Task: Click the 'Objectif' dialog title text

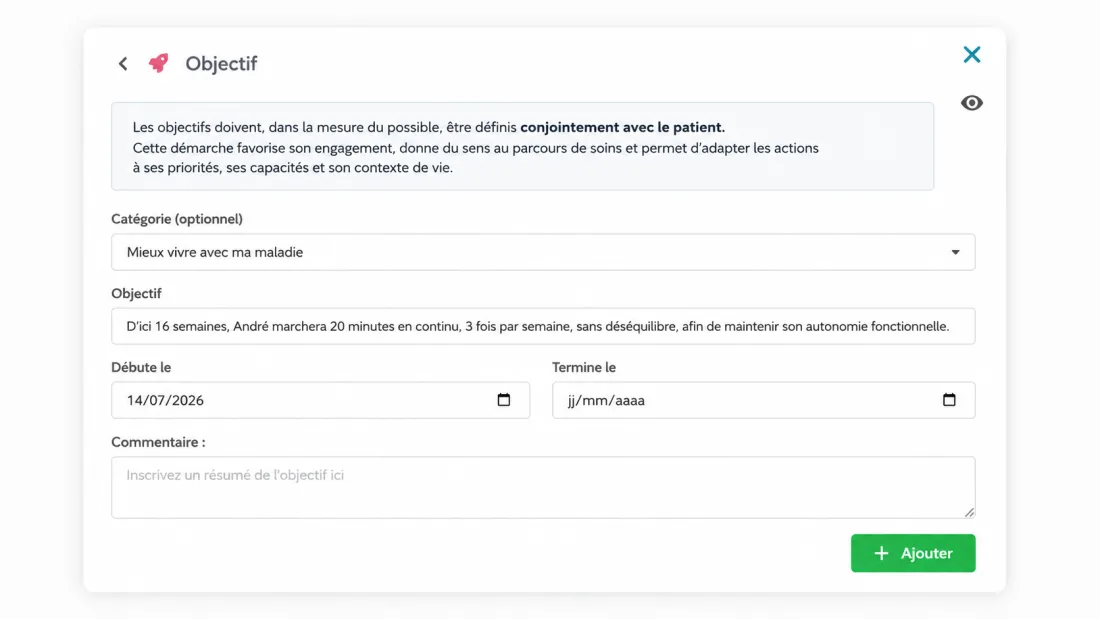Action: [x=221, y=64]
